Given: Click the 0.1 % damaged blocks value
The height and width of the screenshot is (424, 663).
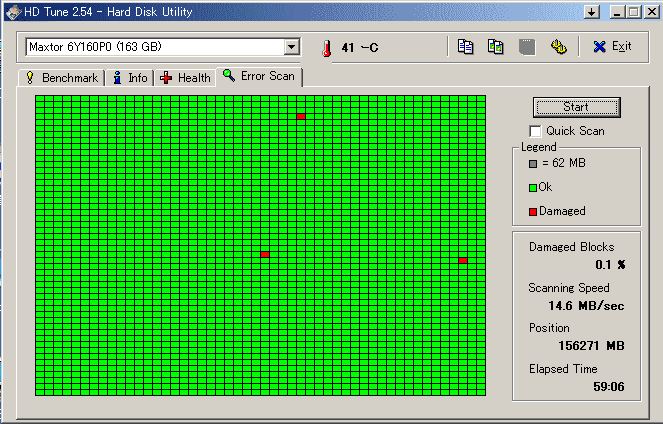Looking at the screenshot, I should tap(610, 265).
